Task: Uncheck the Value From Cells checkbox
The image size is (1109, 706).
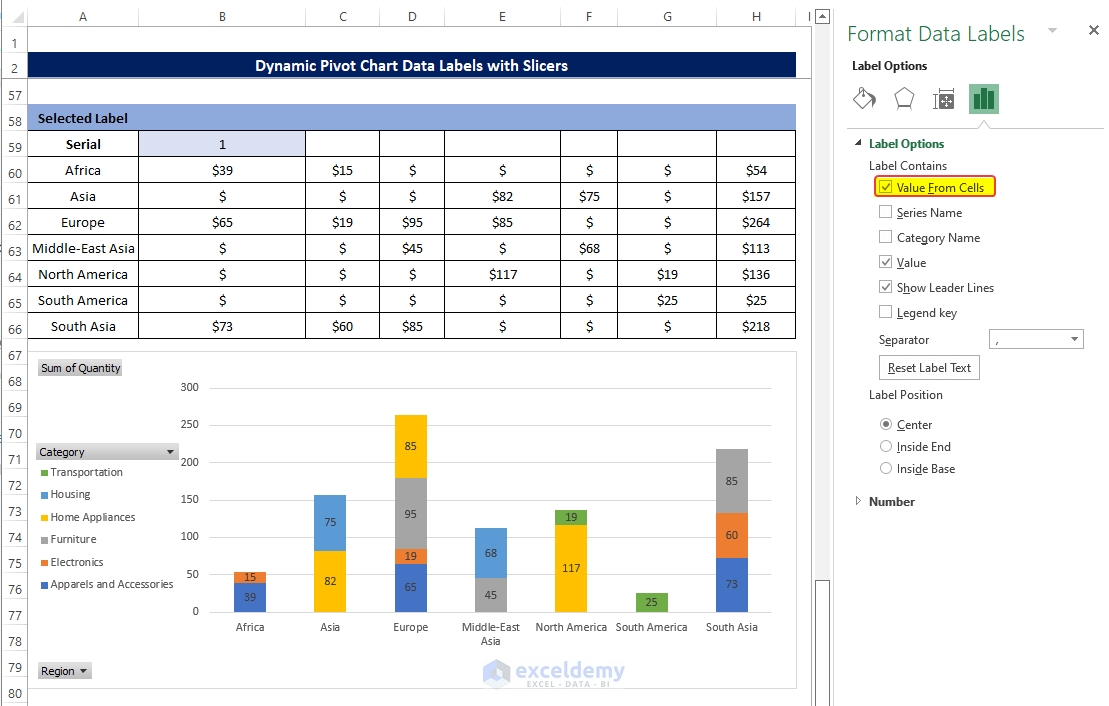Action: pyautogui.click(x=886, y=187)
